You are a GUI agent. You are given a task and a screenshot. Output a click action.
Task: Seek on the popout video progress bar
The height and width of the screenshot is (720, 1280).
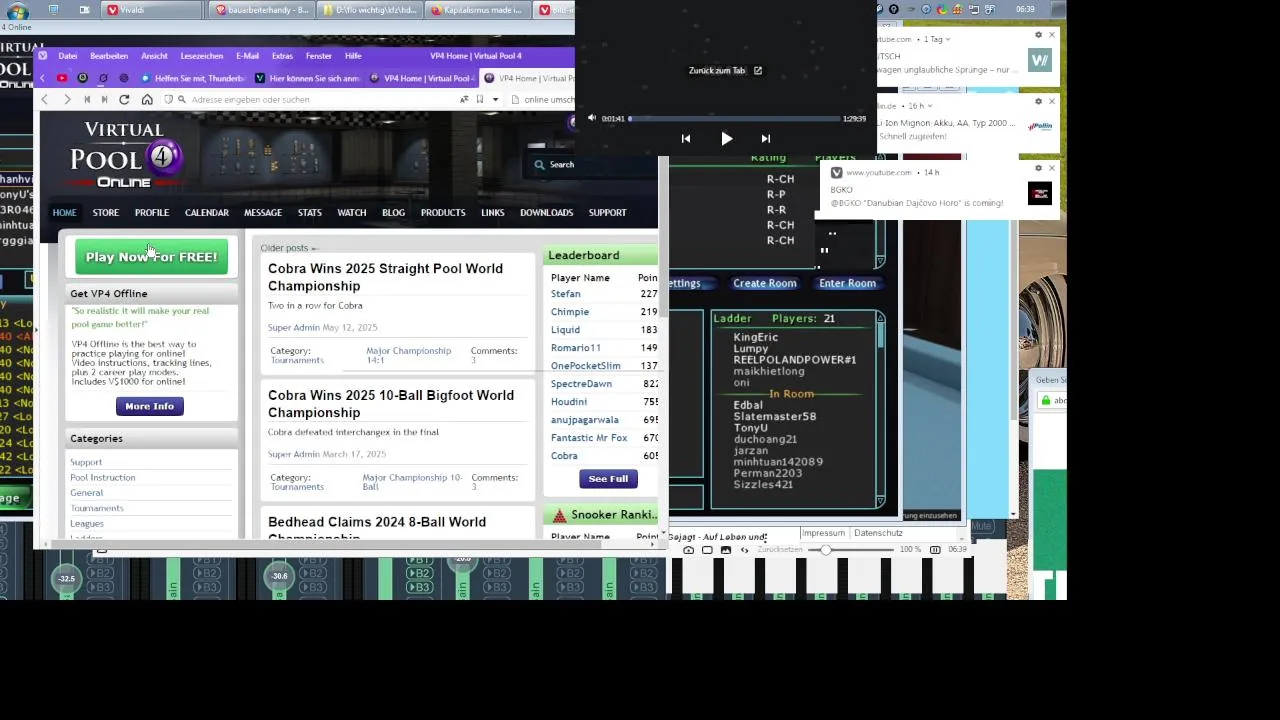[x=734, y=118]
